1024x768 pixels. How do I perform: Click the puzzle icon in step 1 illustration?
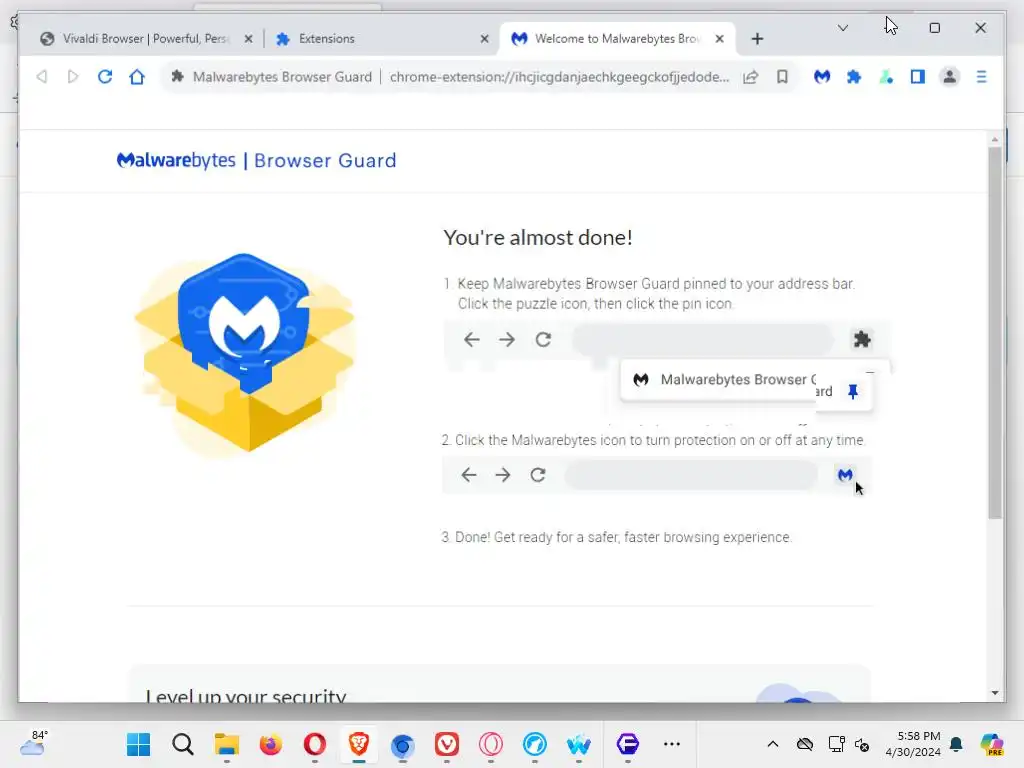tap(862, 339)
